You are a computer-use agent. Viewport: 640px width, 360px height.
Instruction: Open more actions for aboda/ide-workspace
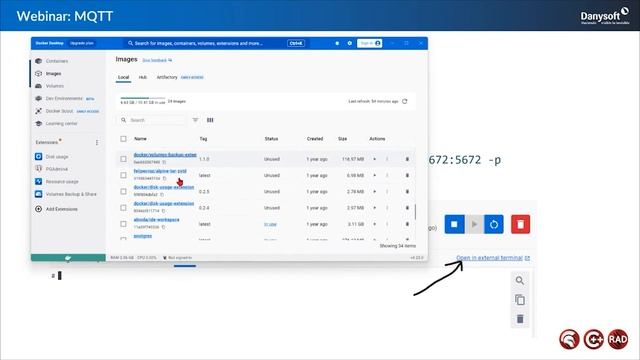coord(387,224)
